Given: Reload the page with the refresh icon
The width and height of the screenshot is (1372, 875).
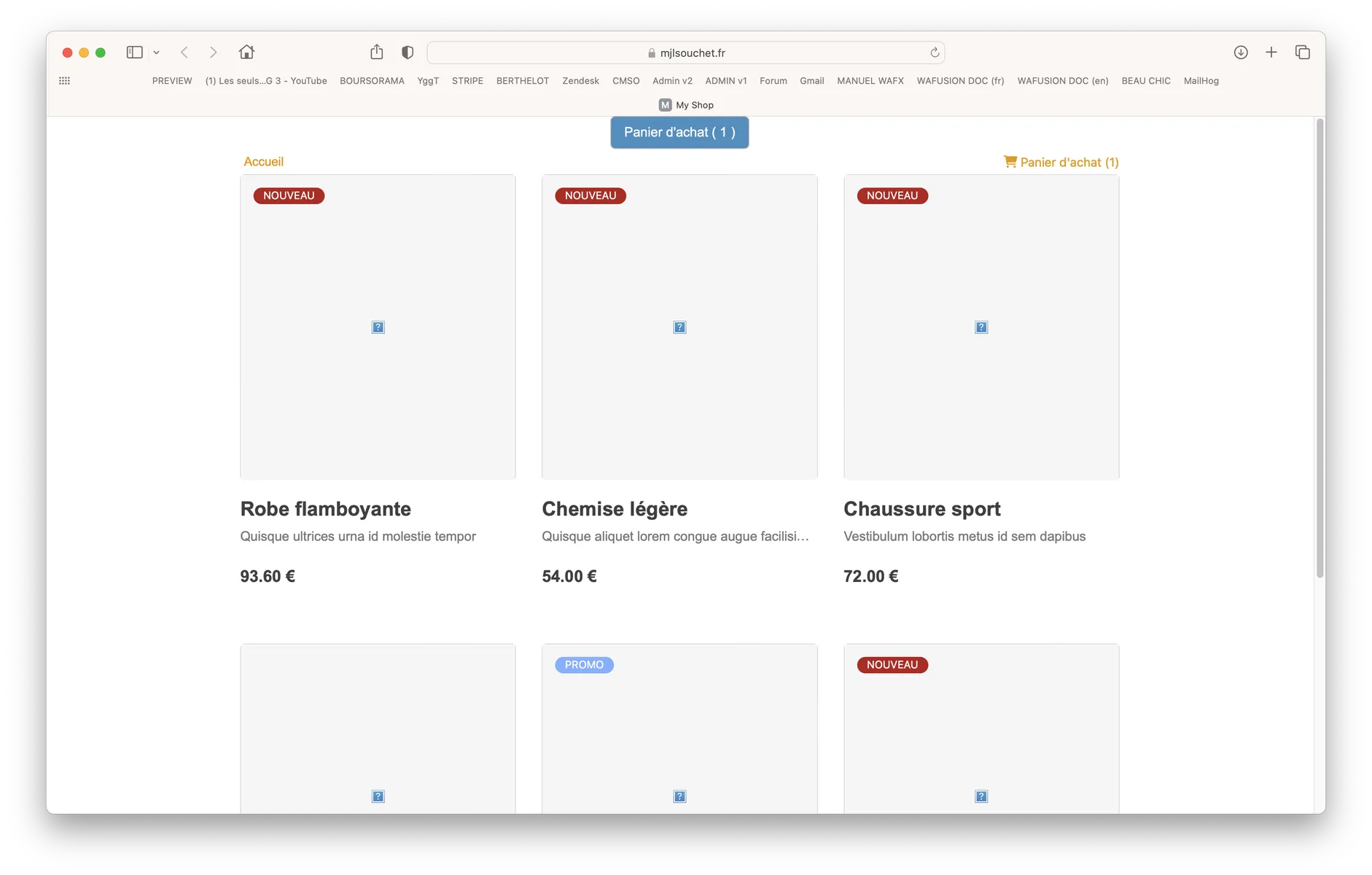Looking at the screenshot, I should point(935,52).
